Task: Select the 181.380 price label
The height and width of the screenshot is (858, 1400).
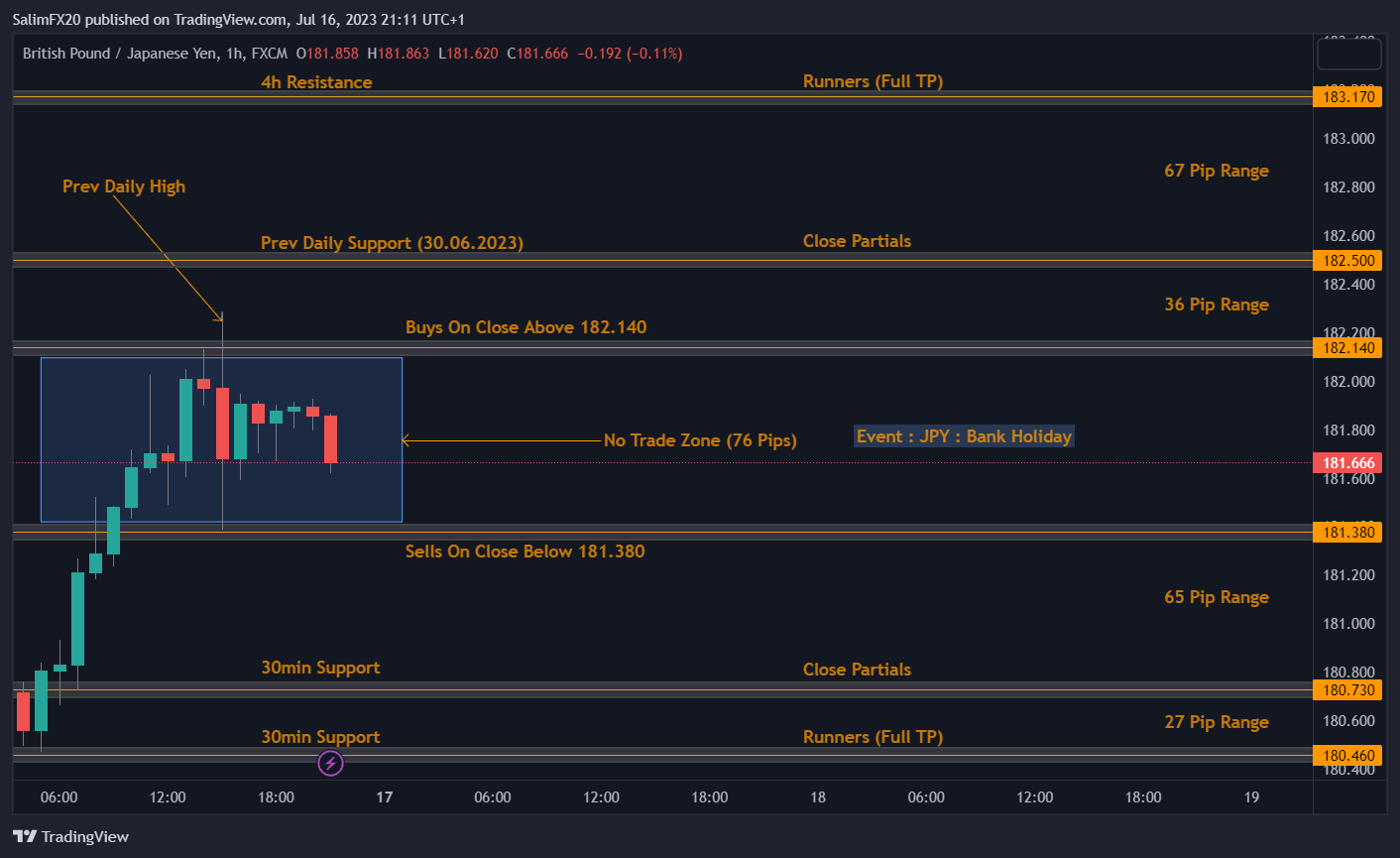Action: click(x=1348, y=533)
